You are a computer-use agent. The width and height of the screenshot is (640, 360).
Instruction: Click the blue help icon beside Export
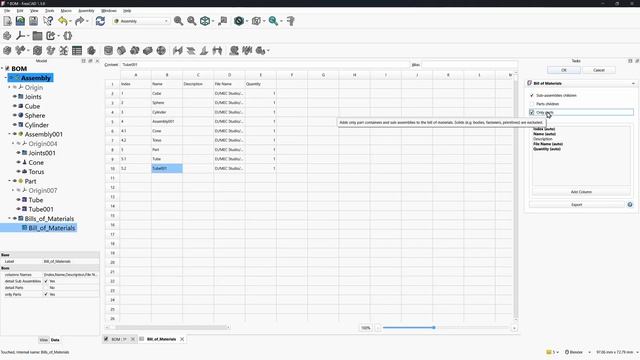[630, 204]
